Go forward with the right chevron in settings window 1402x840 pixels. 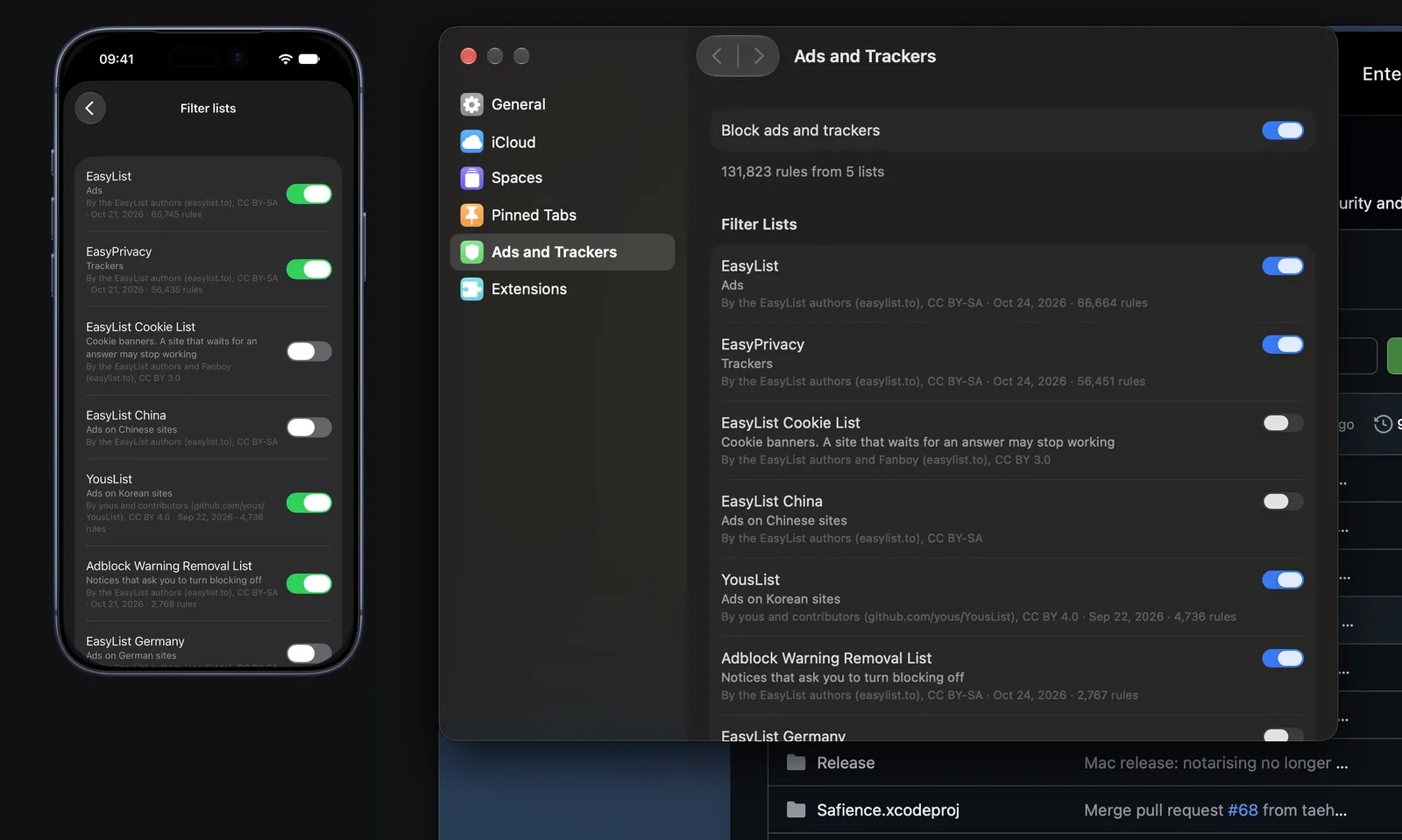(759, 56)
